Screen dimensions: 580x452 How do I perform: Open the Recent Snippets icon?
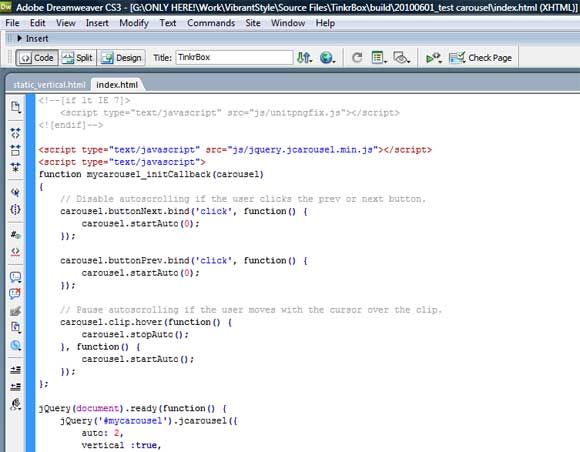(x=15, y=327)
